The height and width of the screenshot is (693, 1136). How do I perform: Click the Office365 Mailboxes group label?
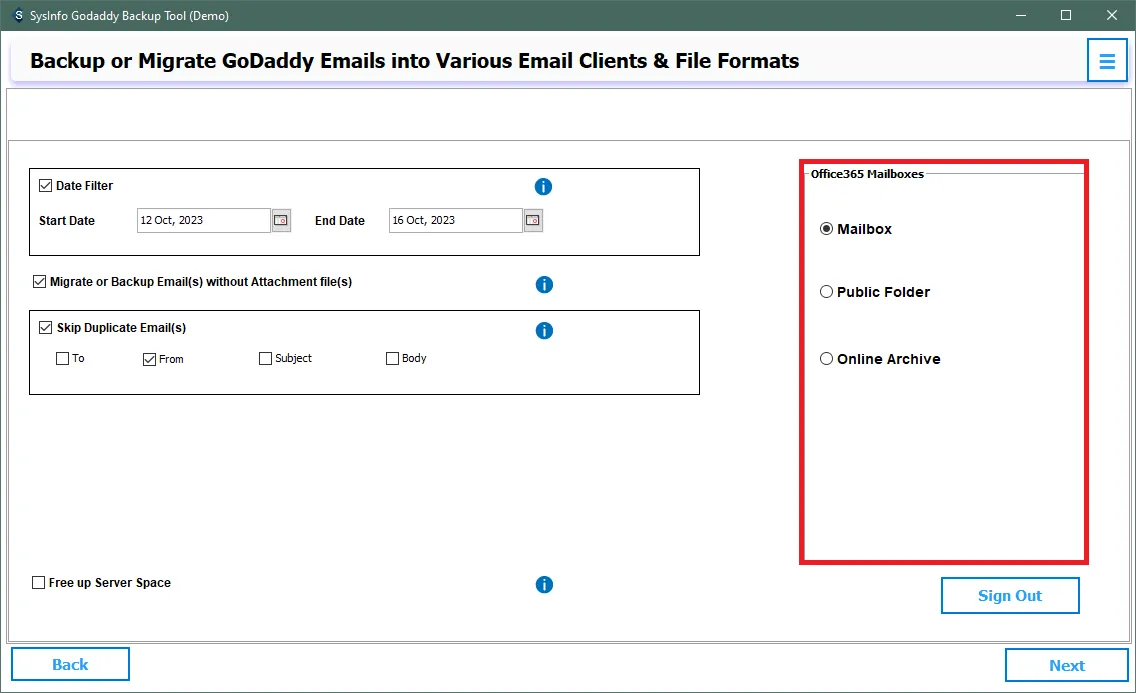pos(867,174)
